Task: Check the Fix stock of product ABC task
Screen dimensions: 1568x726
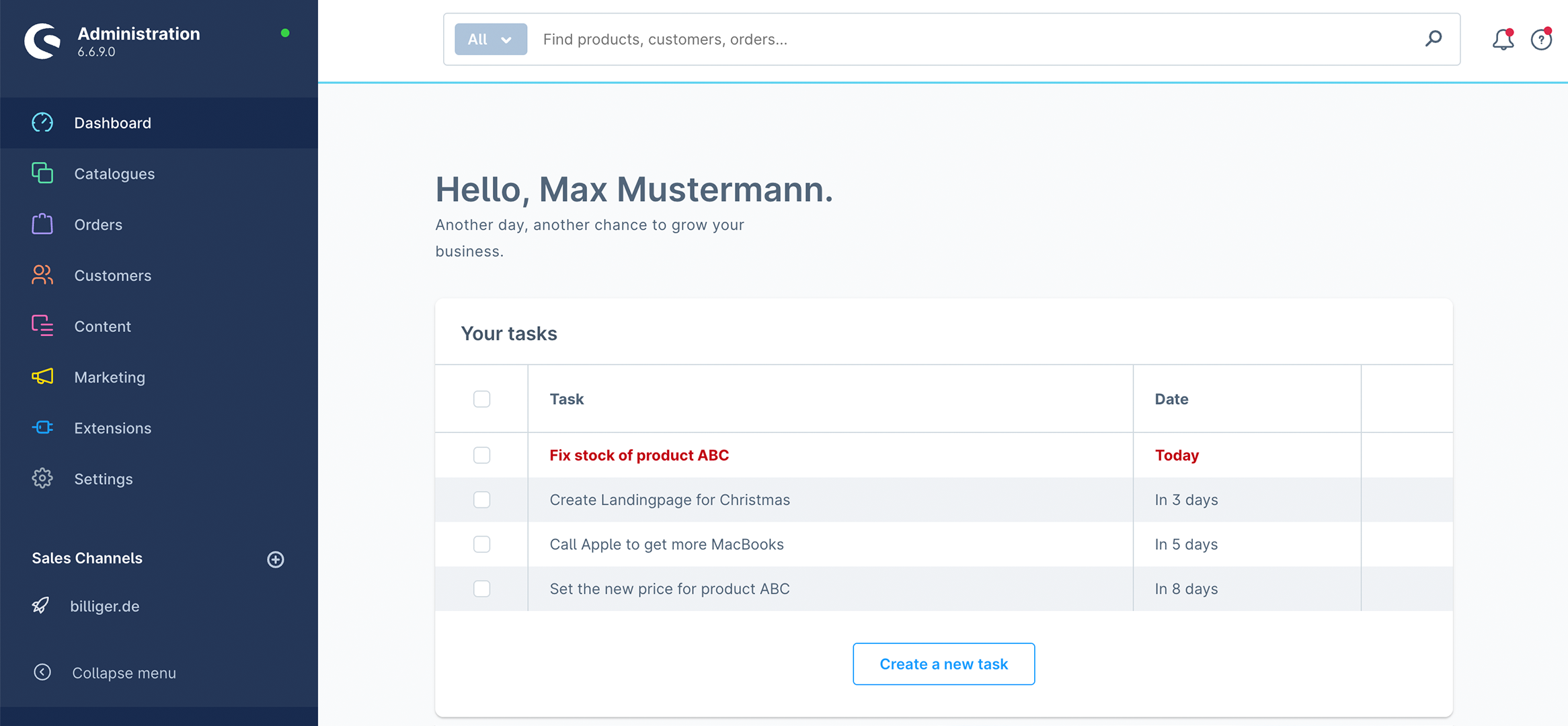Action: [482, 455]
